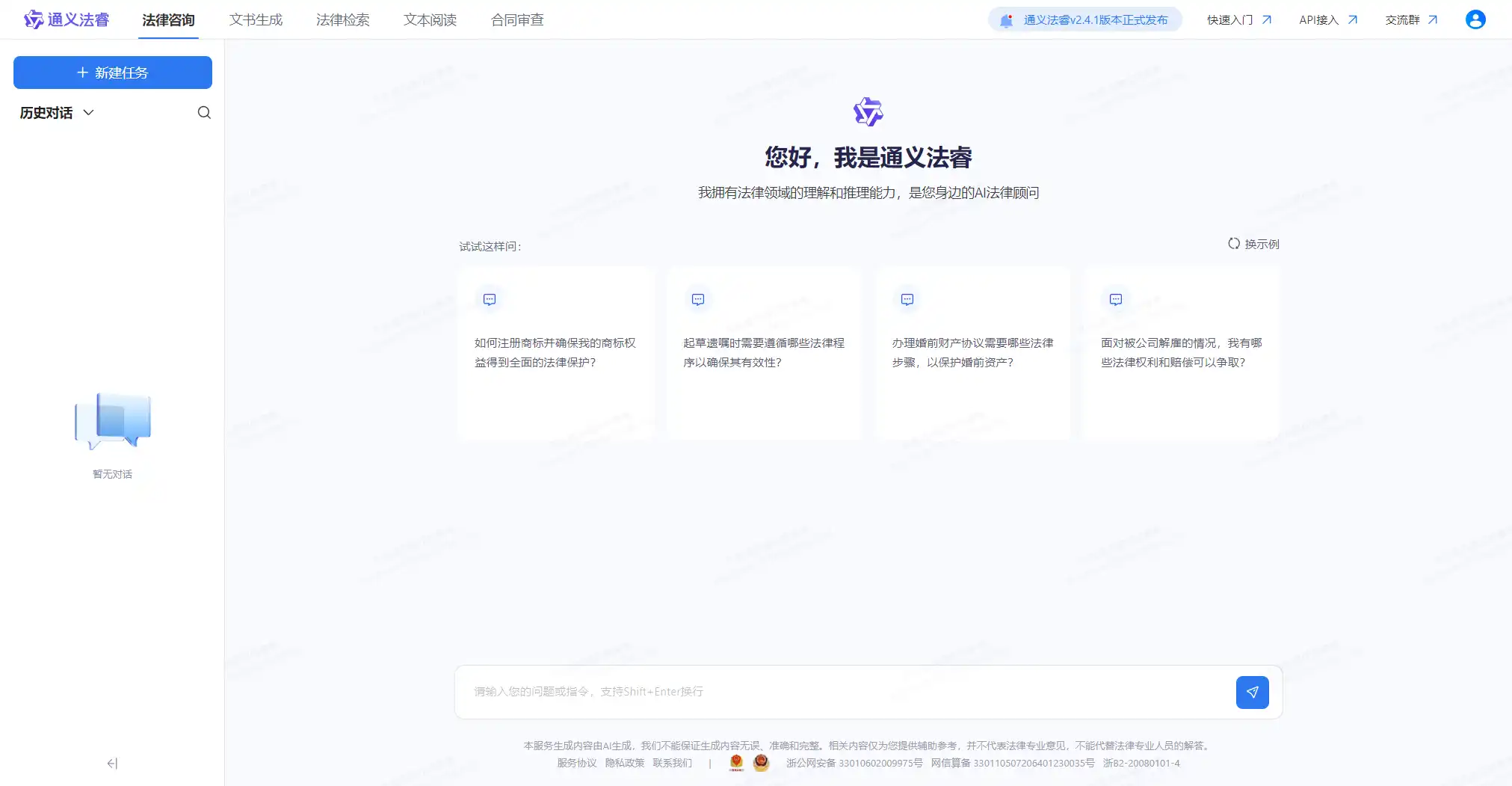Open the 文书生成 tab
The width and height of the screenshot is (1512, 786).
pyautogui.click(x=256, y=20)
